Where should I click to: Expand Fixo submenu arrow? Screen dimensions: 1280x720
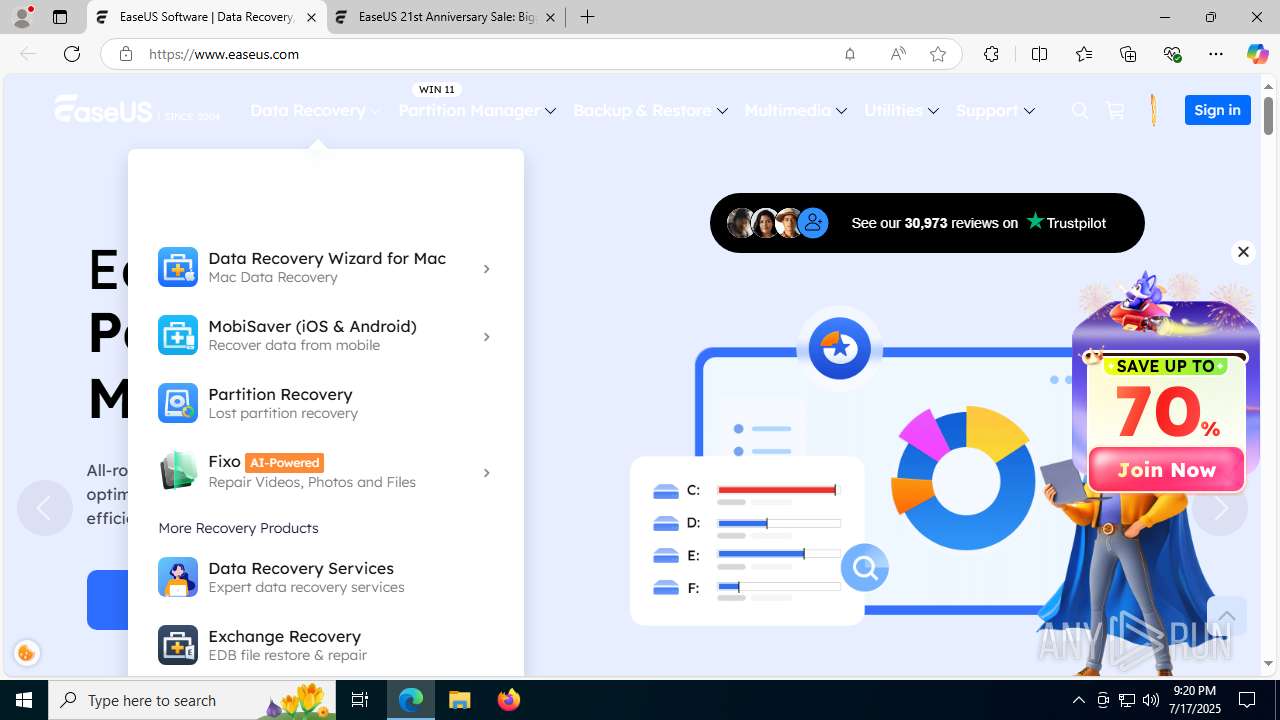click(486, 473)
